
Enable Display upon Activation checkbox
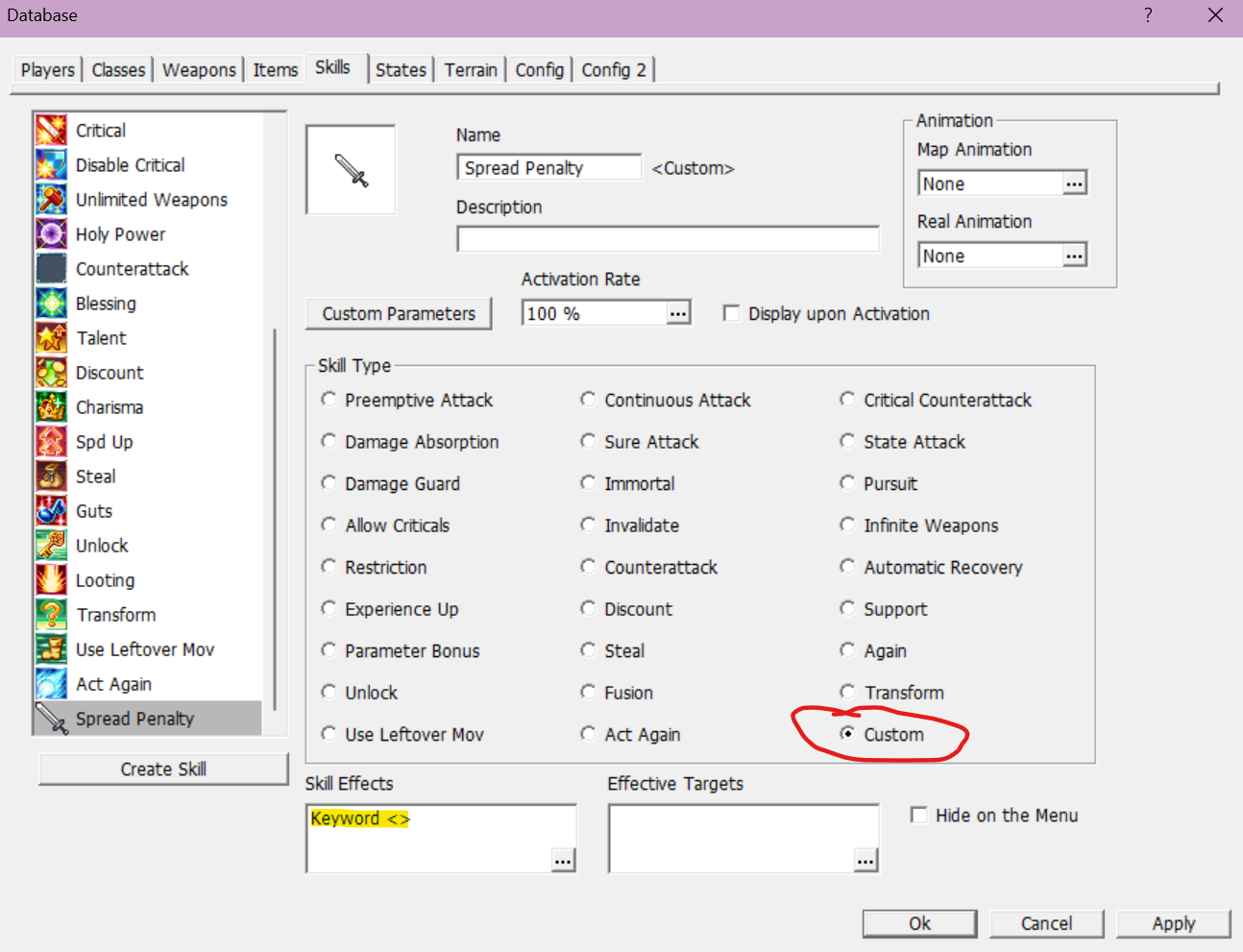[732, 313]
